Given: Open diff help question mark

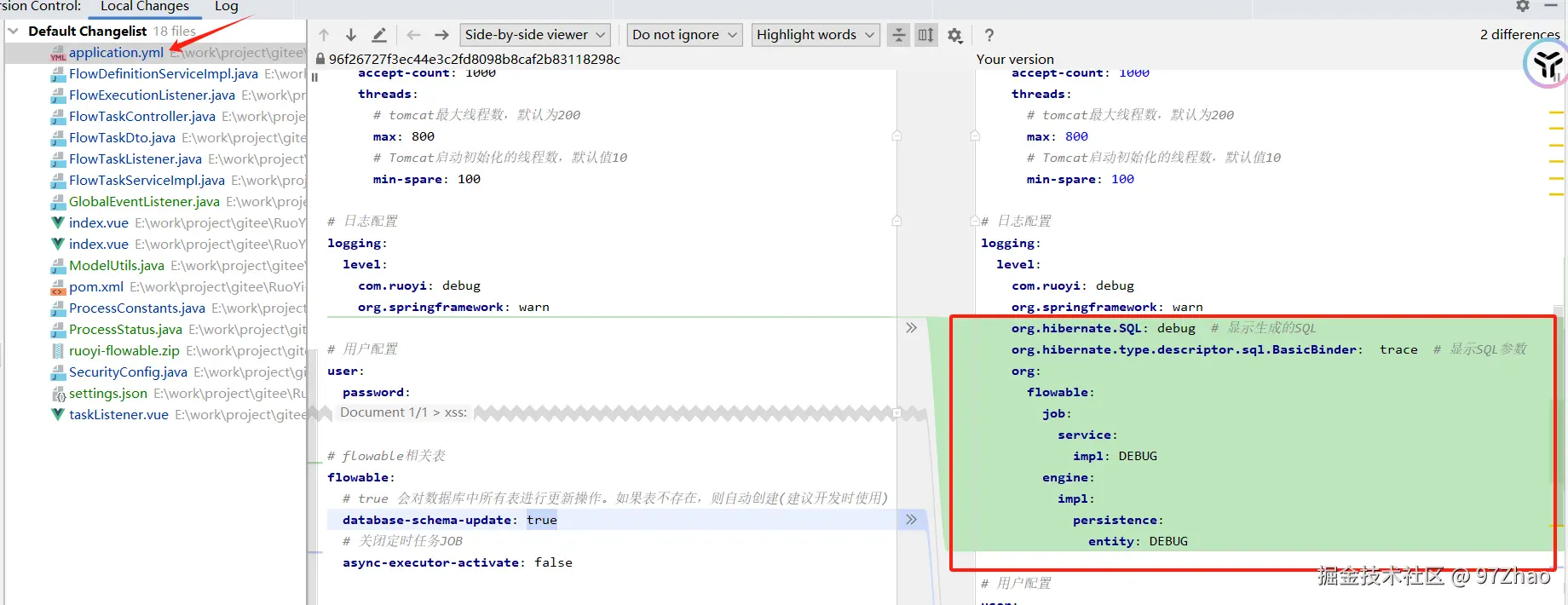Looking at the screenshot, I should pos(989,35).
